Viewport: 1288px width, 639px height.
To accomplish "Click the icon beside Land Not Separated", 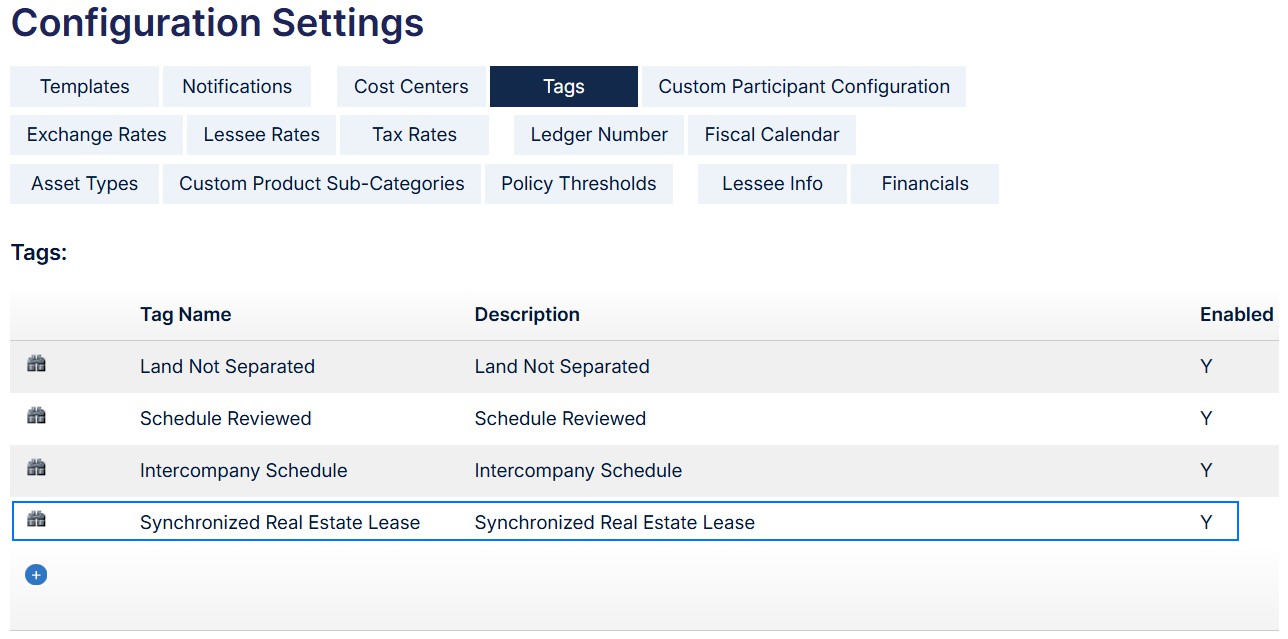I will coord(36,365).
